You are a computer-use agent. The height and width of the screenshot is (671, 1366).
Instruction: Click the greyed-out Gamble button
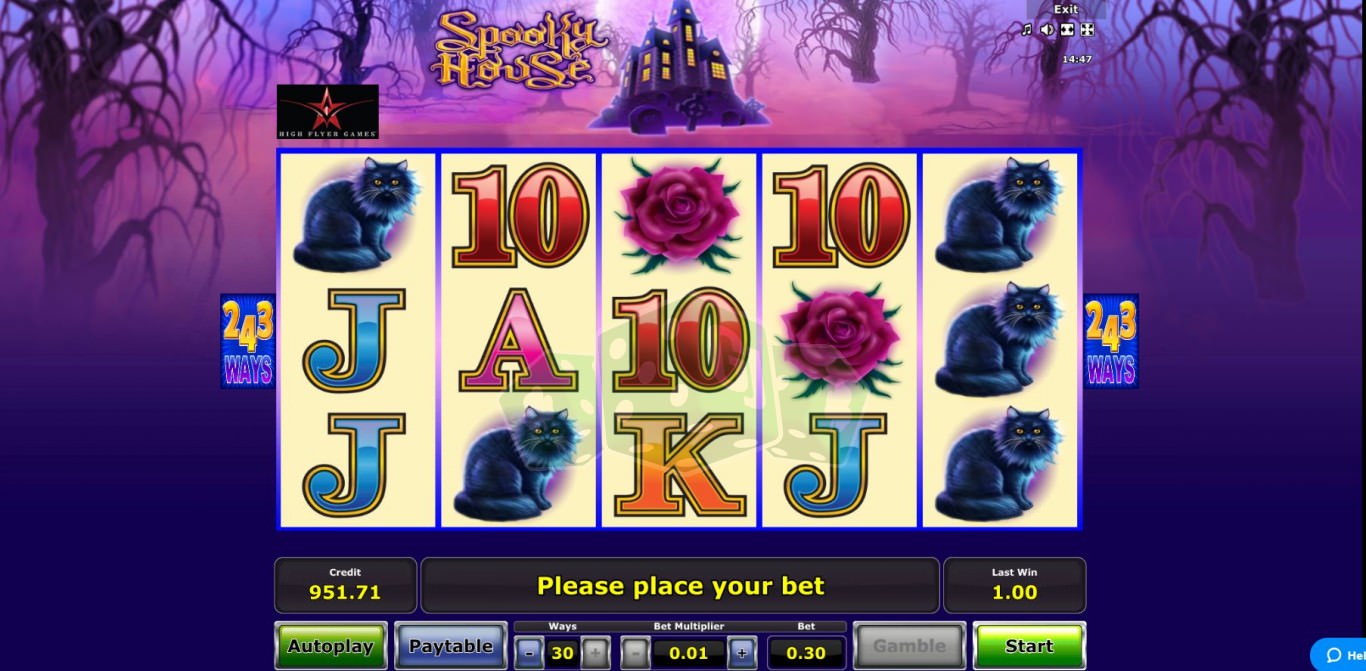pos(909,646)
